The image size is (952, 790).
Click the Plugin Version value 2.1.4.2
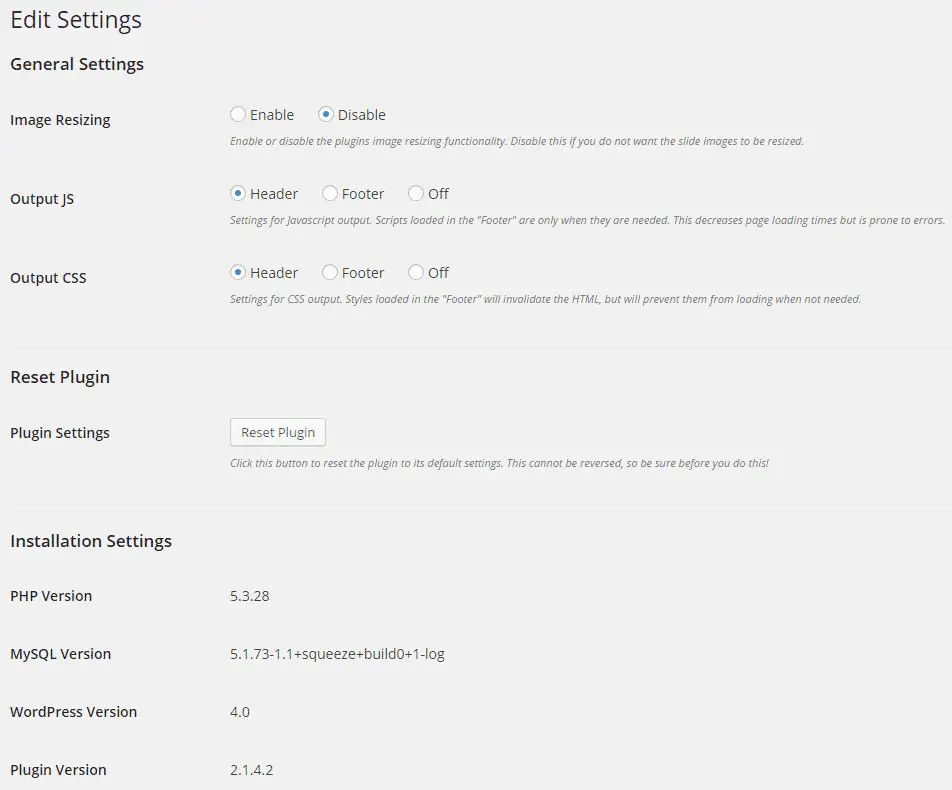[x=251, y=770]
